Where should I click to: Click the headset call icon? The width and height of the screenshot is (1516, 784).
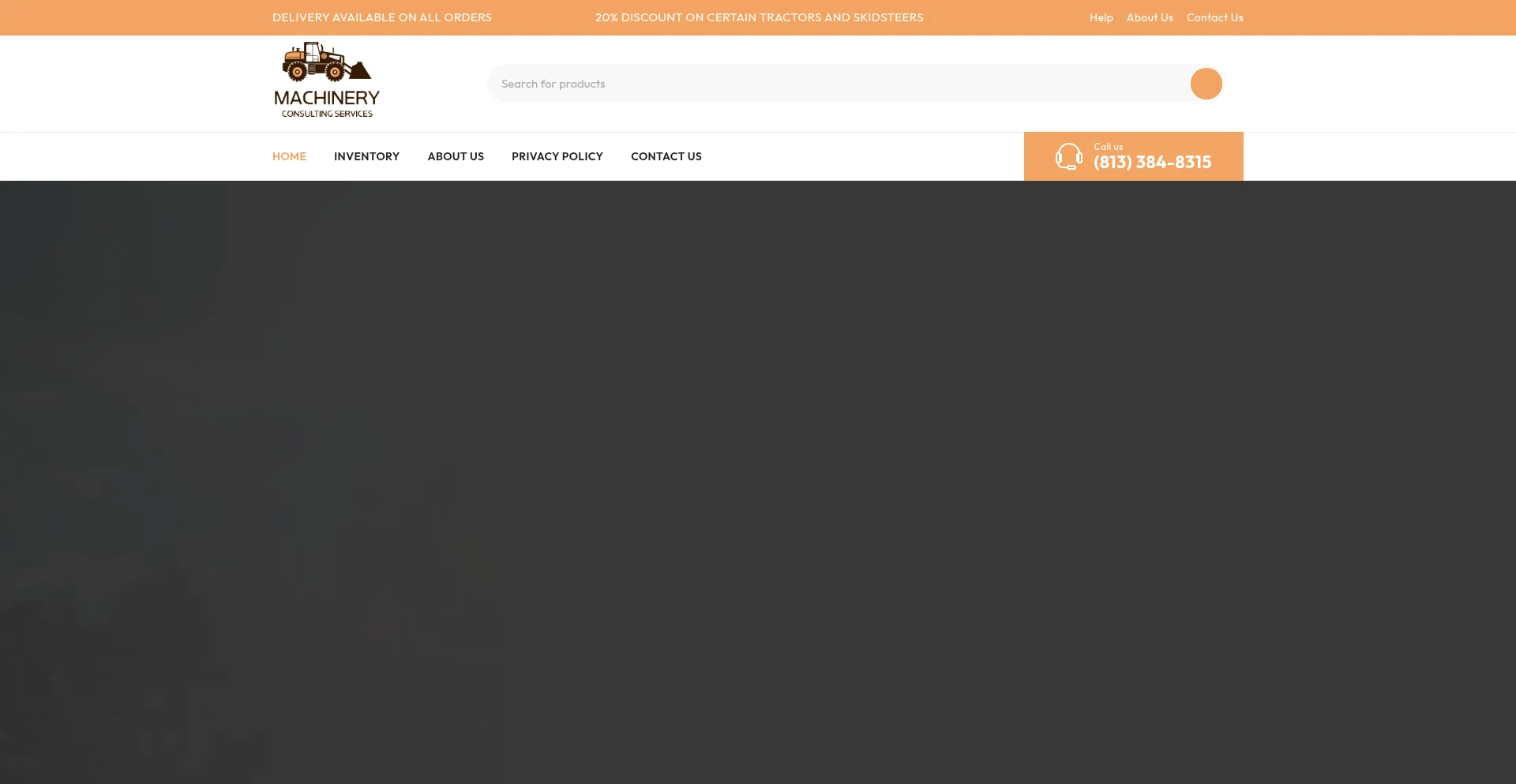pos(1068,156)
